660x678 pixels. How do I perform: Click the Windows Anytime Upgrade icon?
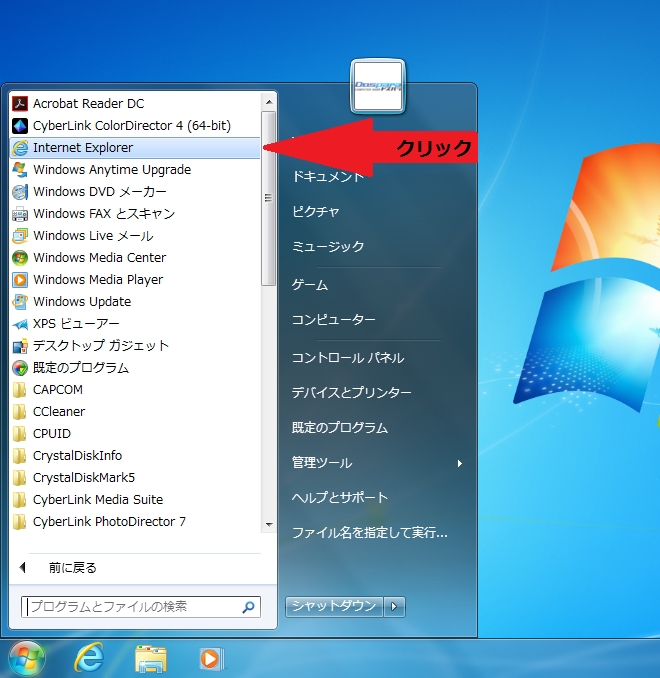(19, 170)
